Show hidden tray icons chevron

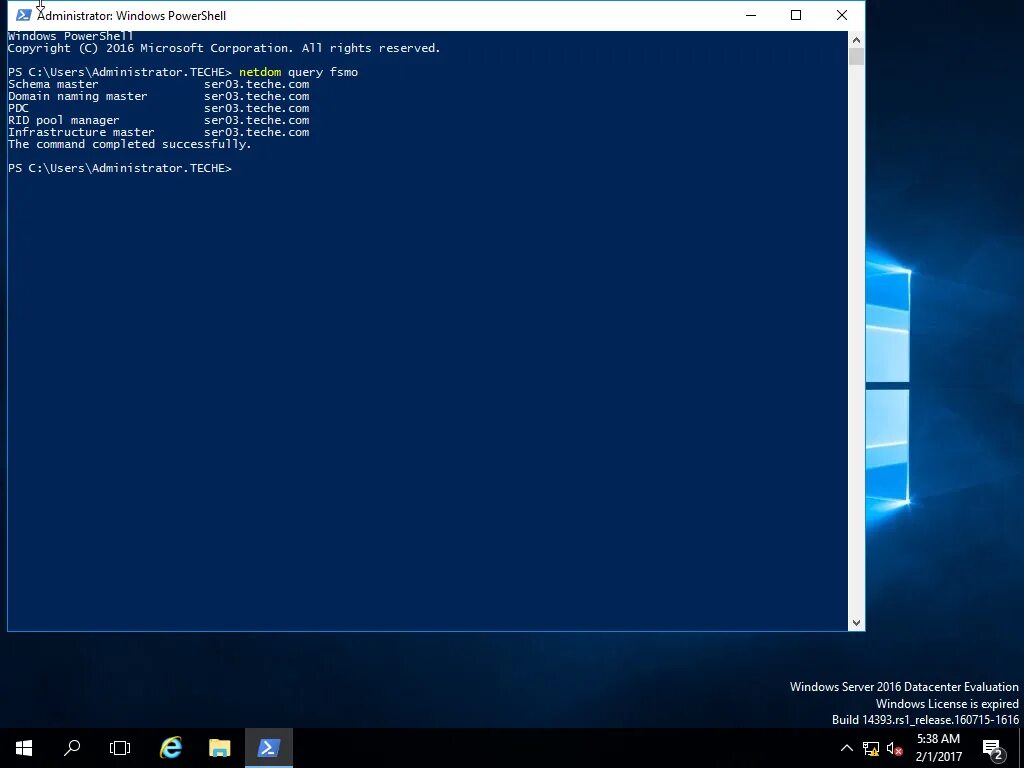click(846, 748)
